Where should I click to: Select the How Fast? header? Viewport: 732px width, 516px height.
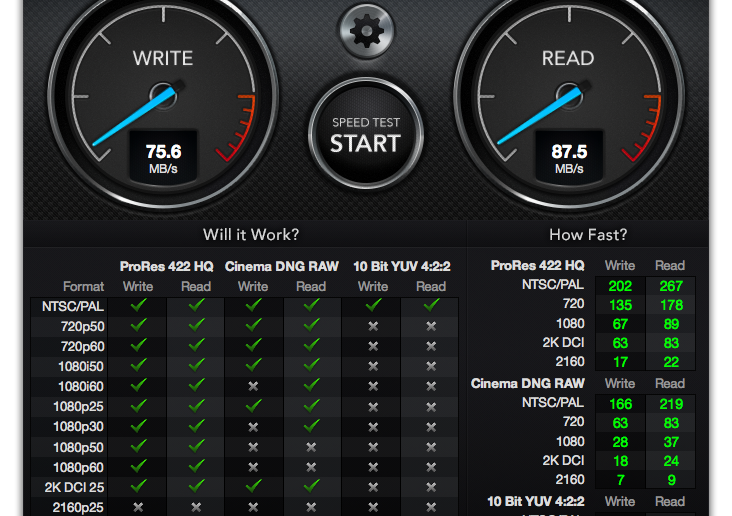588,234
